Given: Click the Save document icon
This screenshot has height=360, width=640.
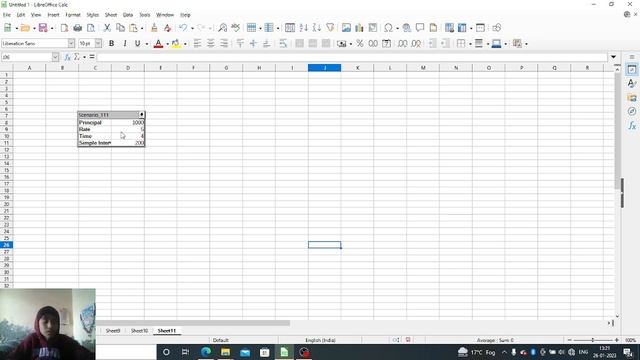Looking at the screenshot, I should 42,28.
